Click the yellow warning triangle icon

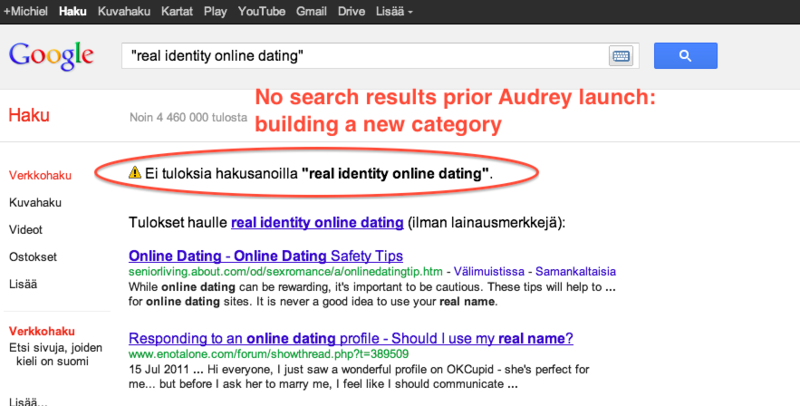click(x=135, y=172)
